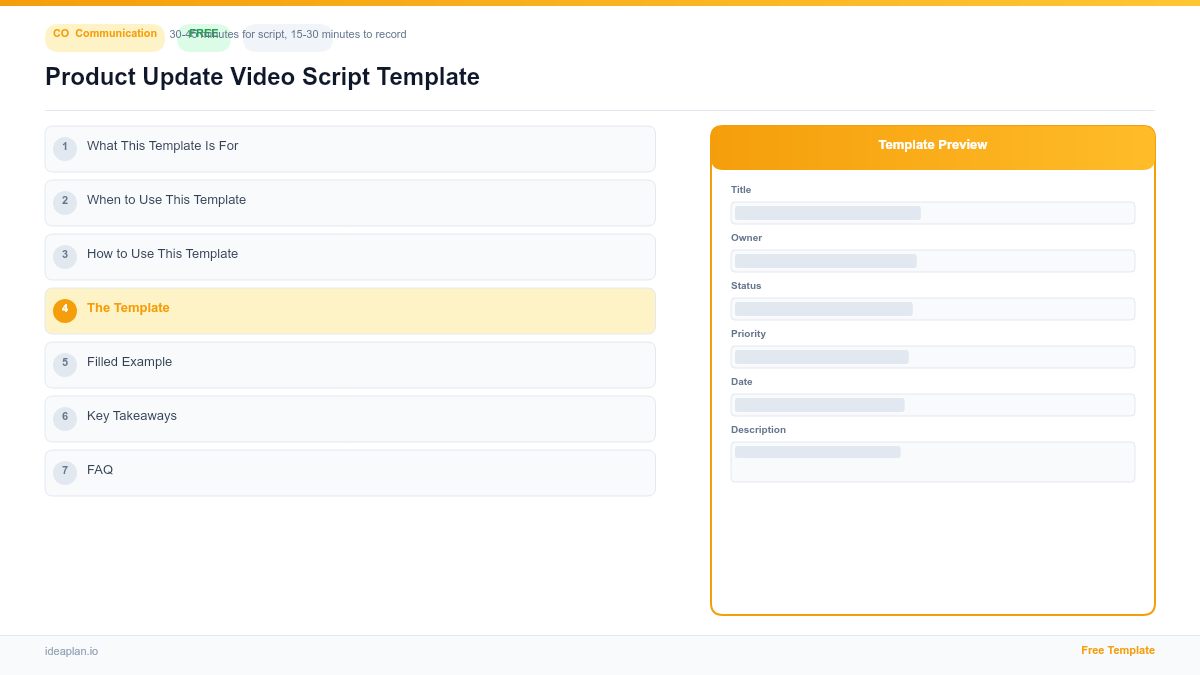Click the green FREE badge
1200x675 pixels.
[x=204, y=37]
